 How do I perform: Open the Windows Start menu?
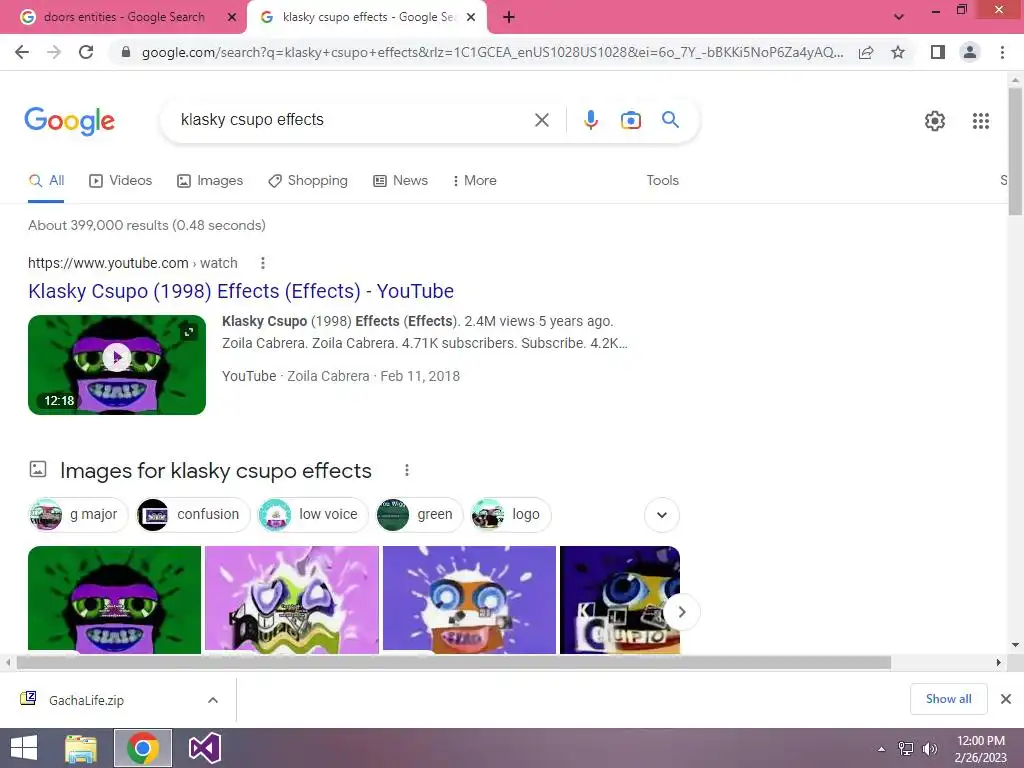(x=24, y=748)
